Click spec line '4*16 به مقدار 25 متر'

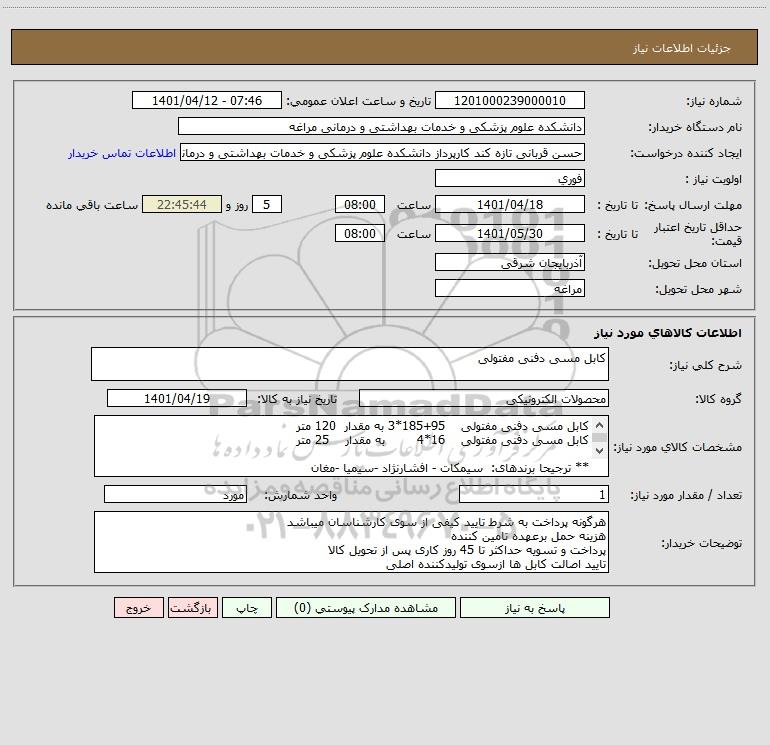[x=442, y=440]
